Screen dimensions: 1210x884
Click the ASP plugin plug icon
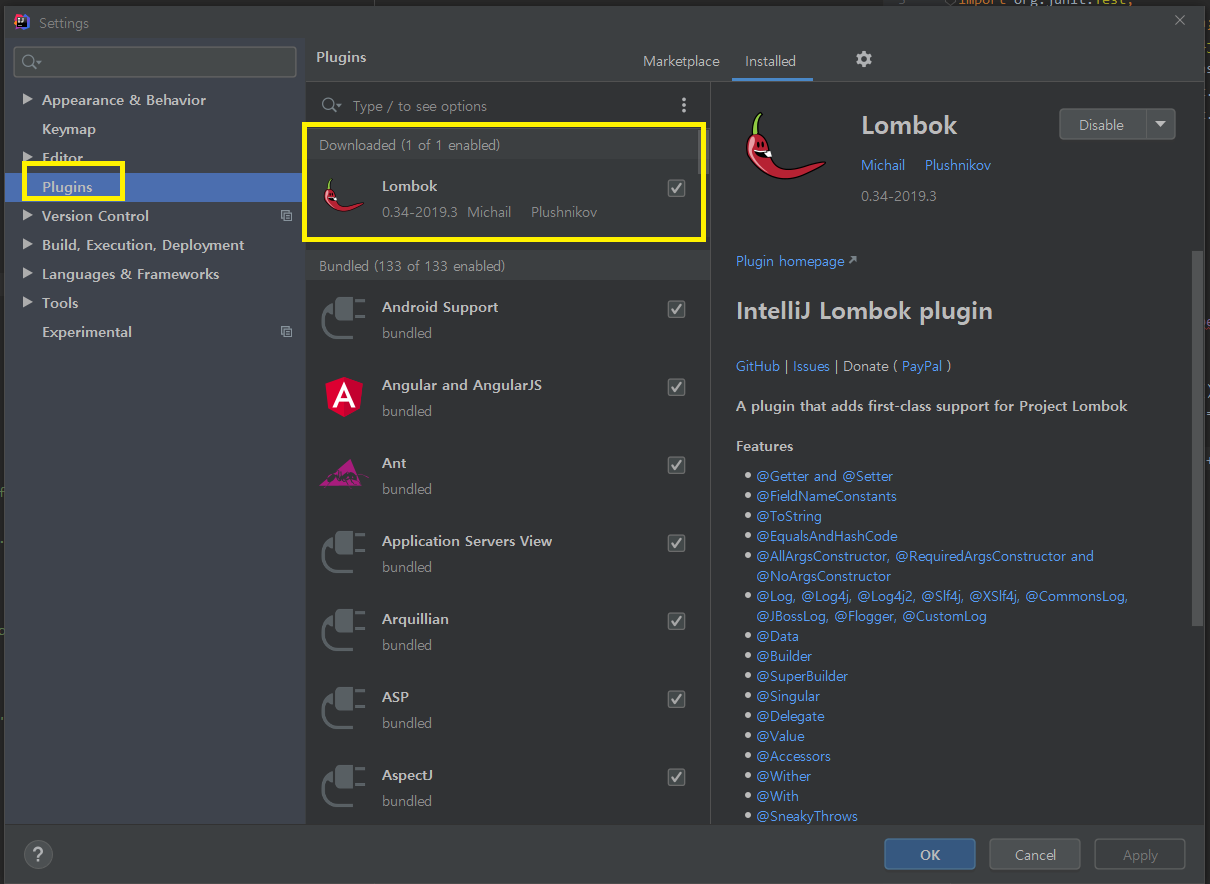(345, 710)
